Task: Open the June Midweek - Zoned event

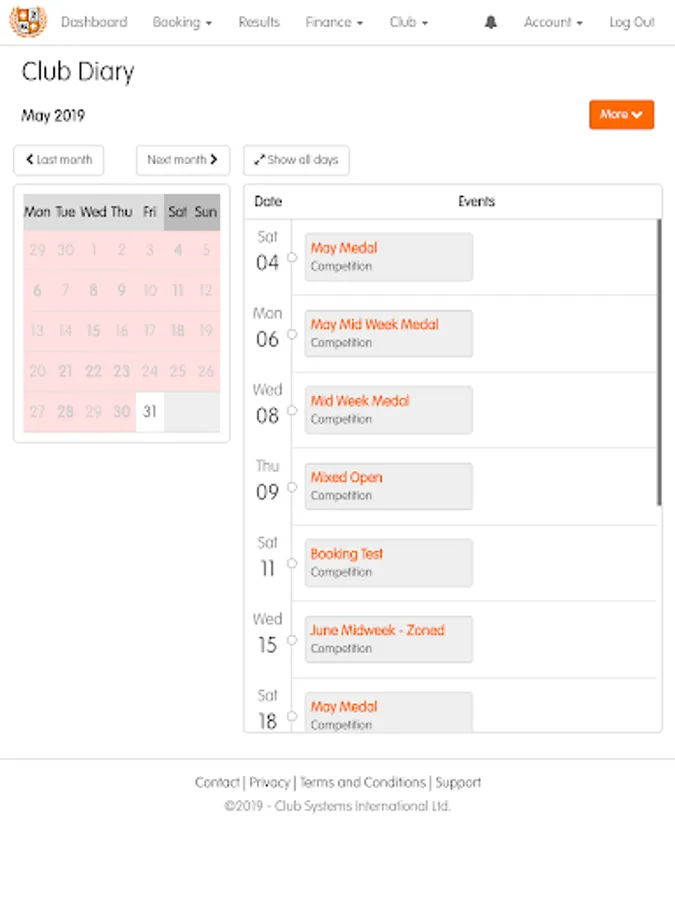Action: coord(377,630)
